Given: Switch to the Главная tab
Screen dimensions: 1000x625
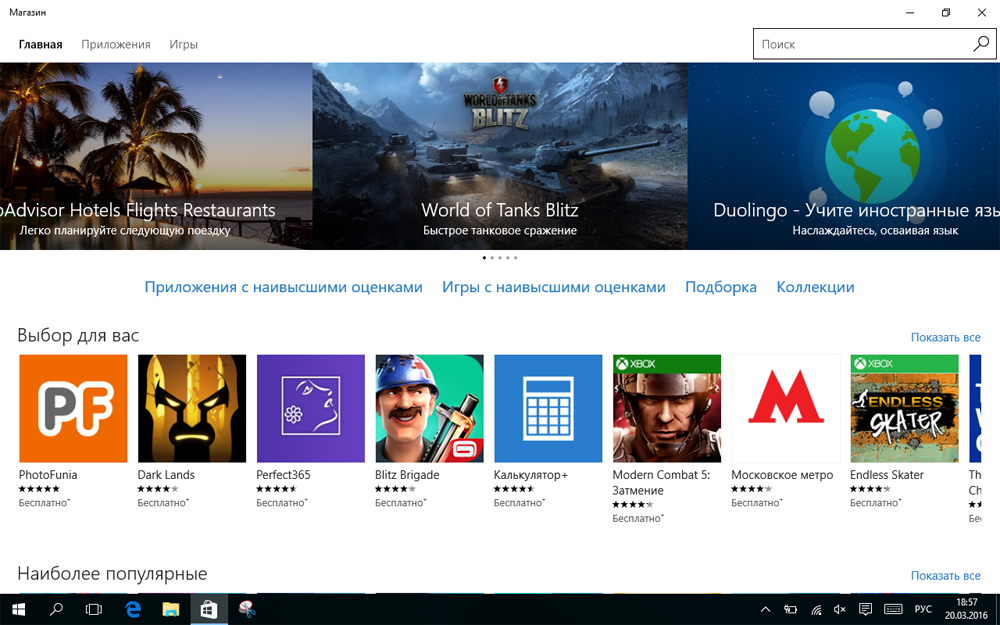Looking at the screenshot, I should [40, 44].
